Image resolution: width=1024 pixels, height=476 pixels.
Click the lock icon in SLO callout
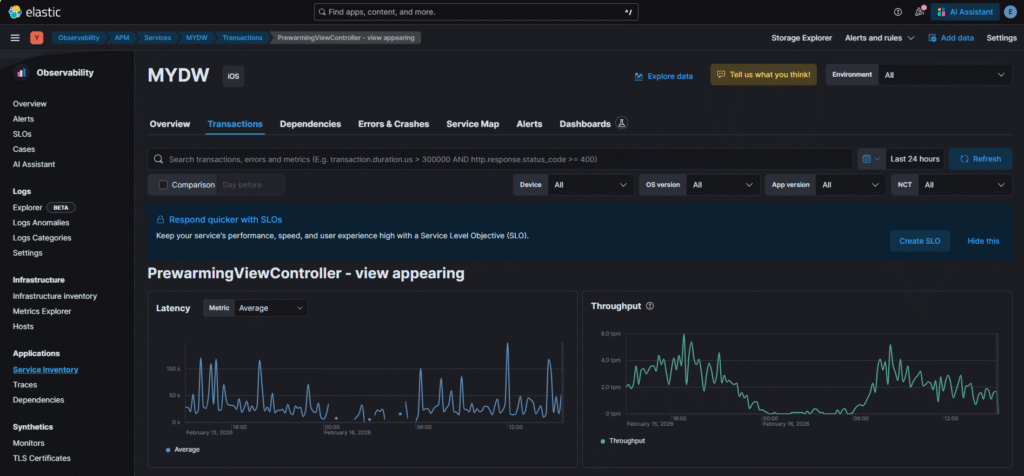click(x=160, y=220)
